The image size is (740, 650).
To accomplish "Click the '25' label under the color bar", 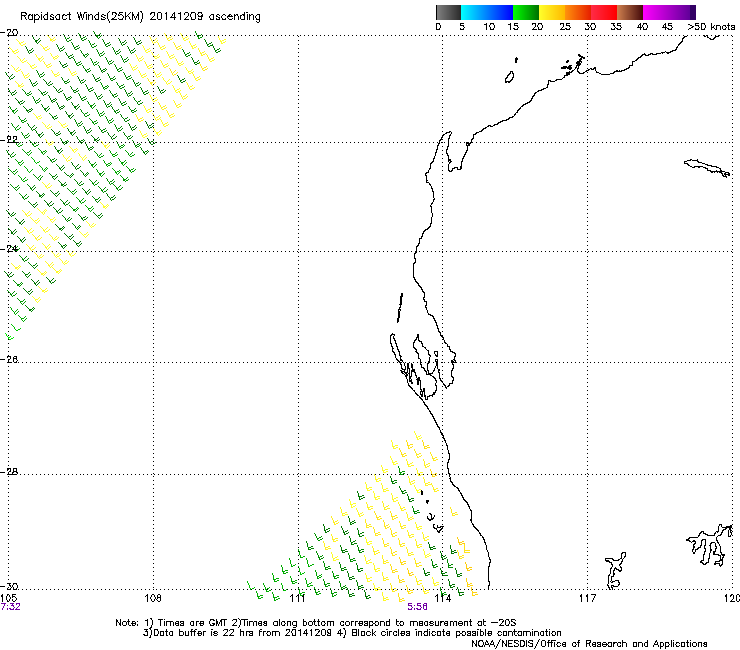I will click(565, 27).
